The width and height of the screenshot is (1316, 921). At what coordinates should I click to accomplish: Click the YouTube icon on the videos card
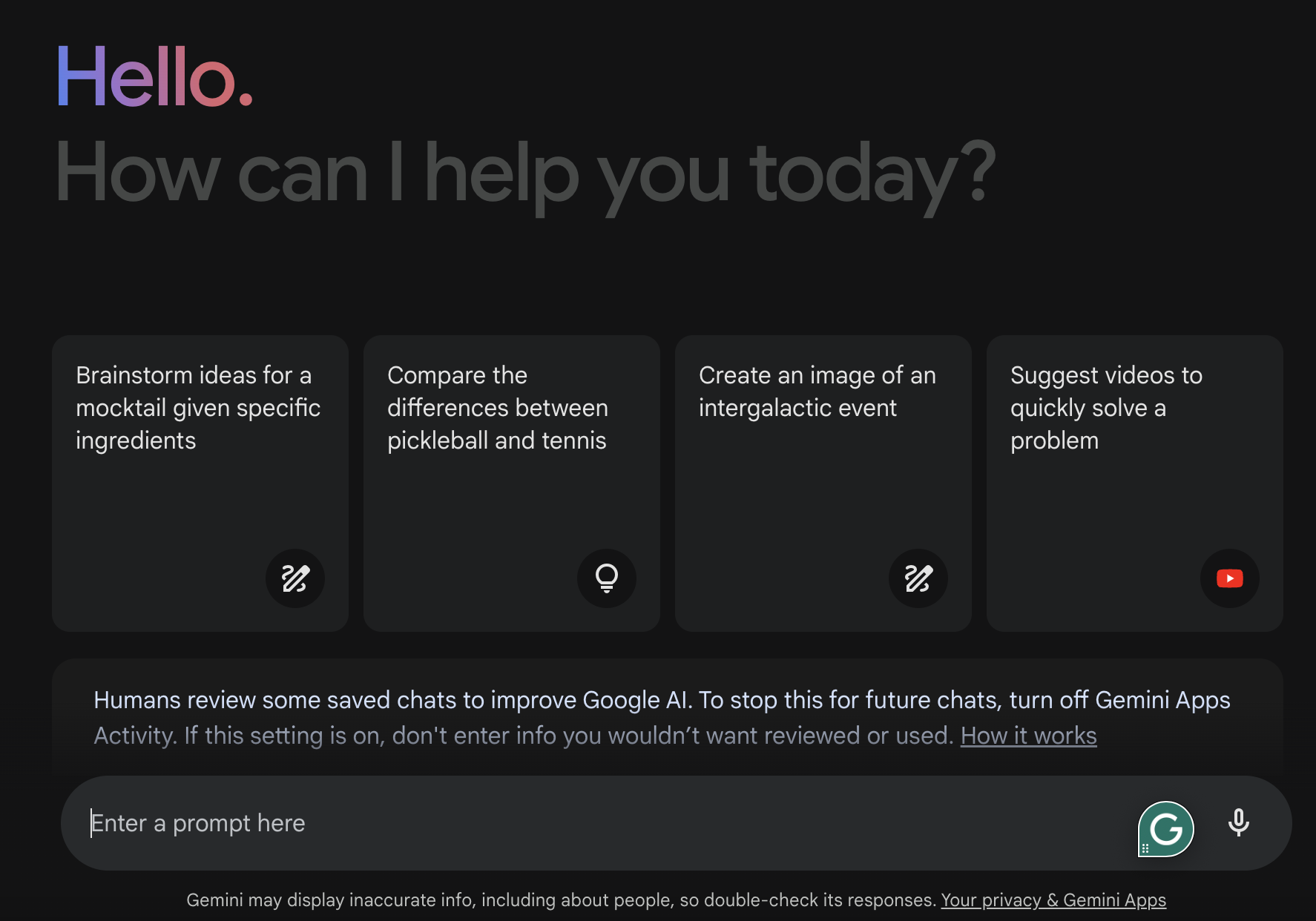coord(1229,578)
